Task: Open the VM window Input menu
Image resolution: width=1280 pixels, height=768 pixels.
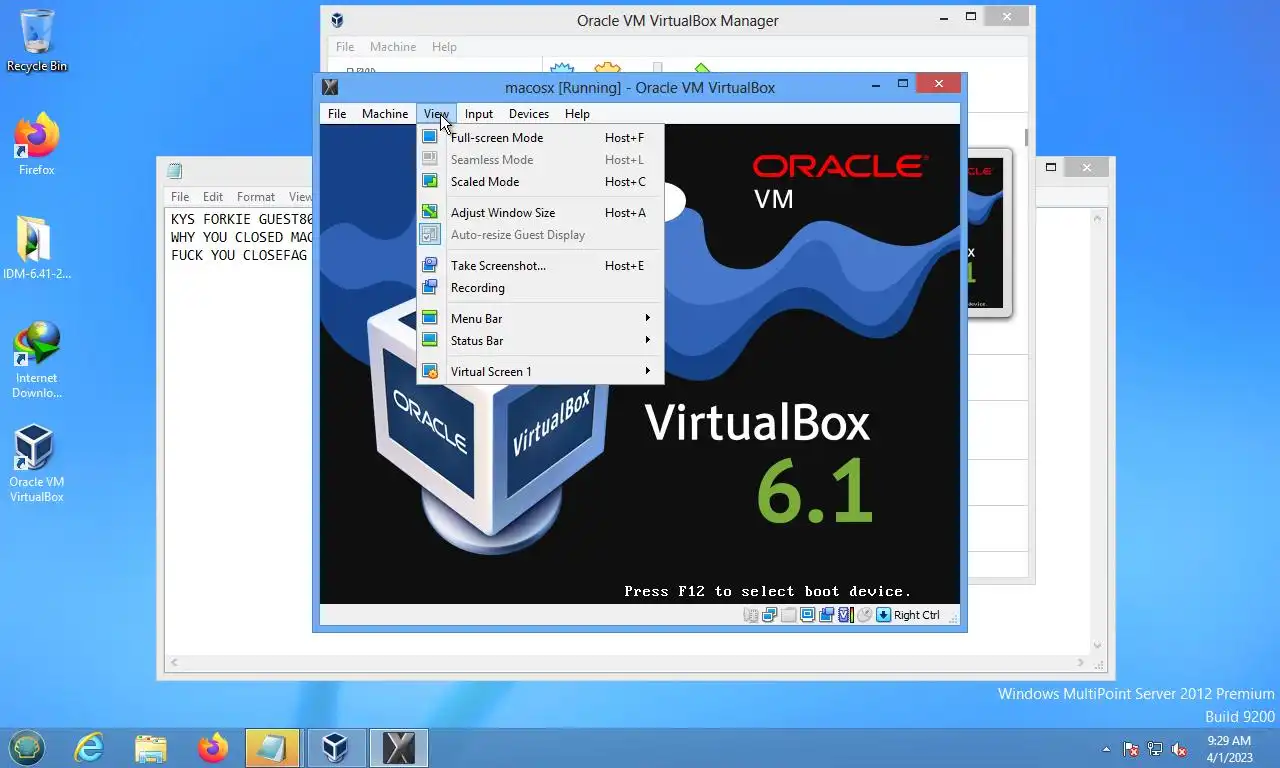Action: coord(479,114)
